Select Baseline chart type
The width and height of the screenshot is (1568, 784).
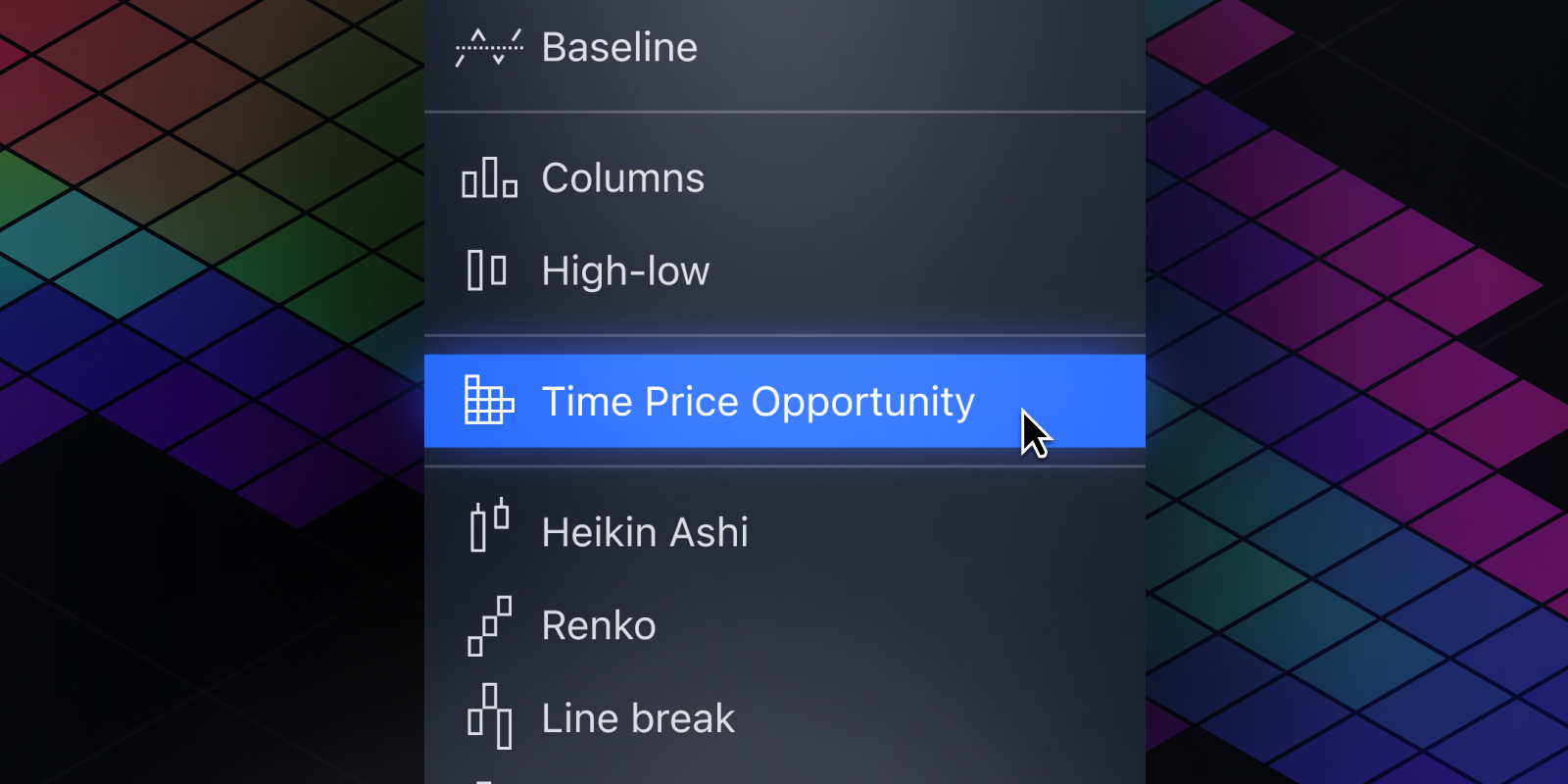point(785,48)
